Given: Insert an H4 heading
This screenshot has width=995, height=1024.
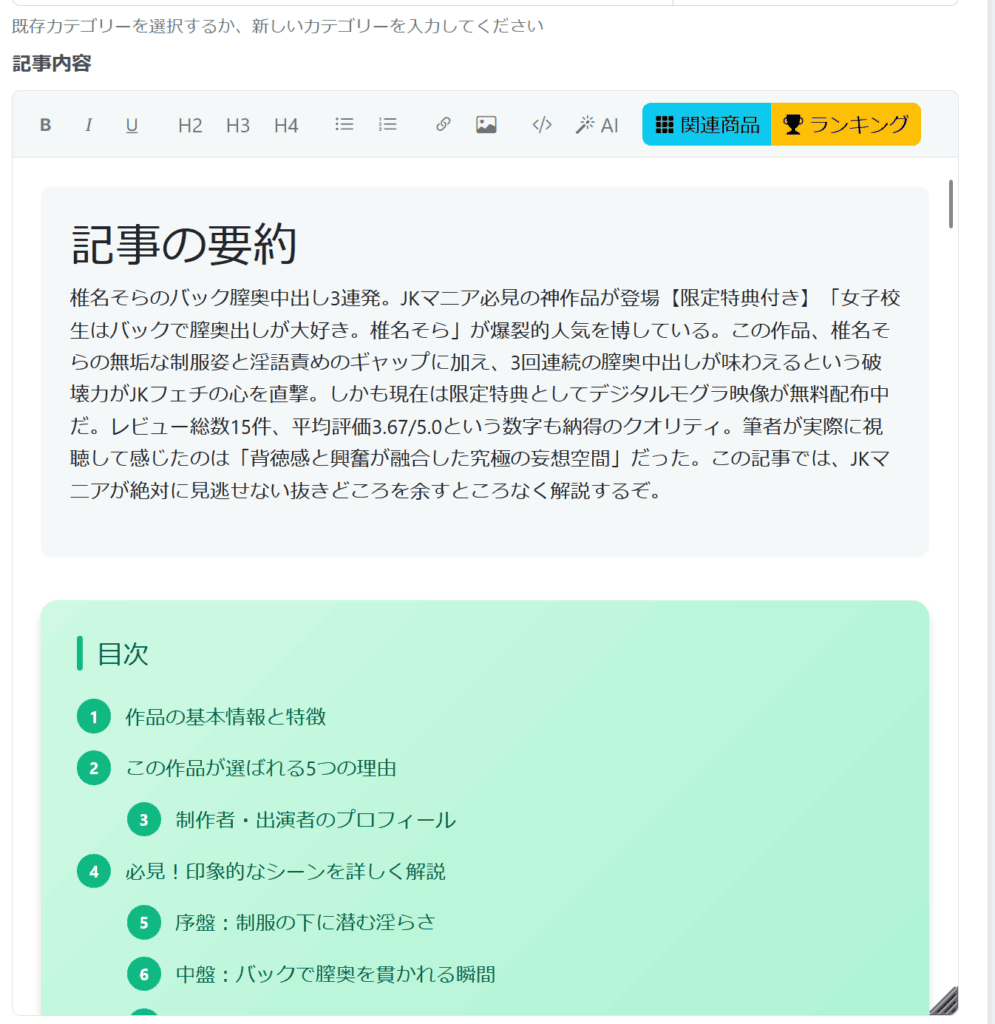Looking at the screenshot, I should [x=286, y=125].
